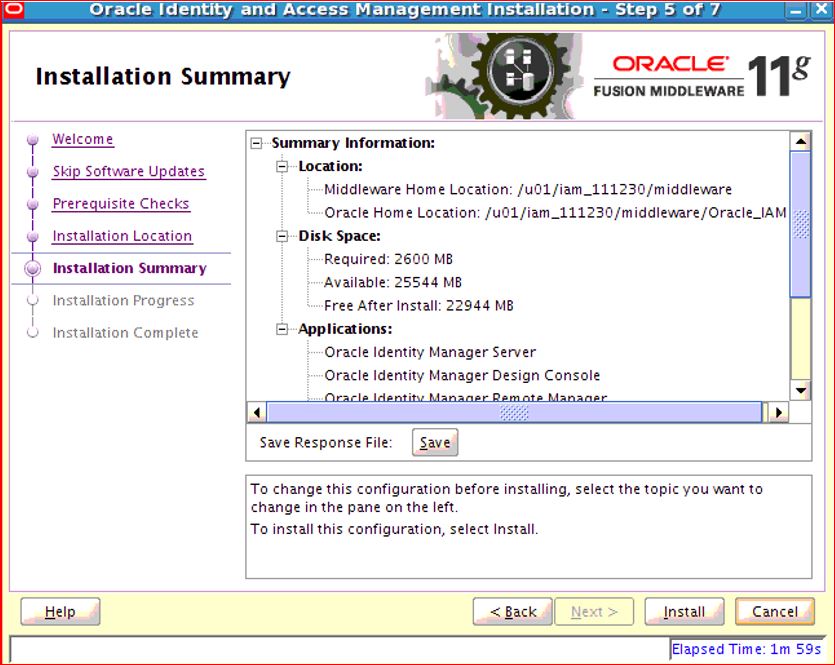The image size is (835, 665).
Task: Click the Oracle logo icon in the title bar
Action: [12, 9]
